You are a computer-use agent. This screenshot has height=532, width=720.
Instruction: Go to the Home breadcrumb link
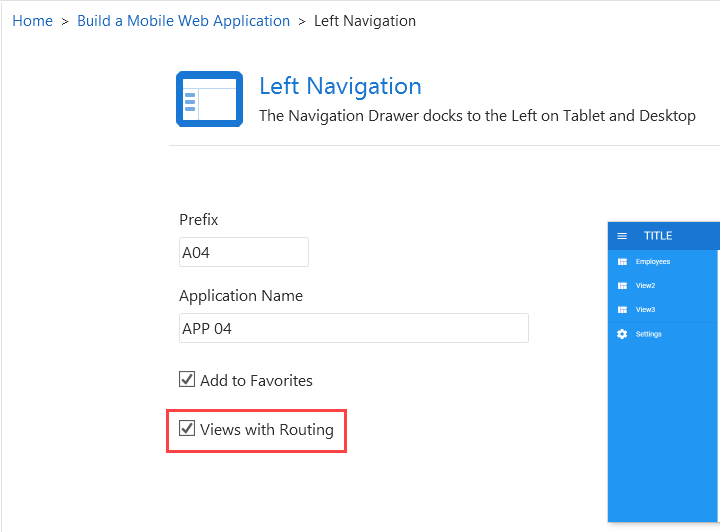(x=32, y=21)
